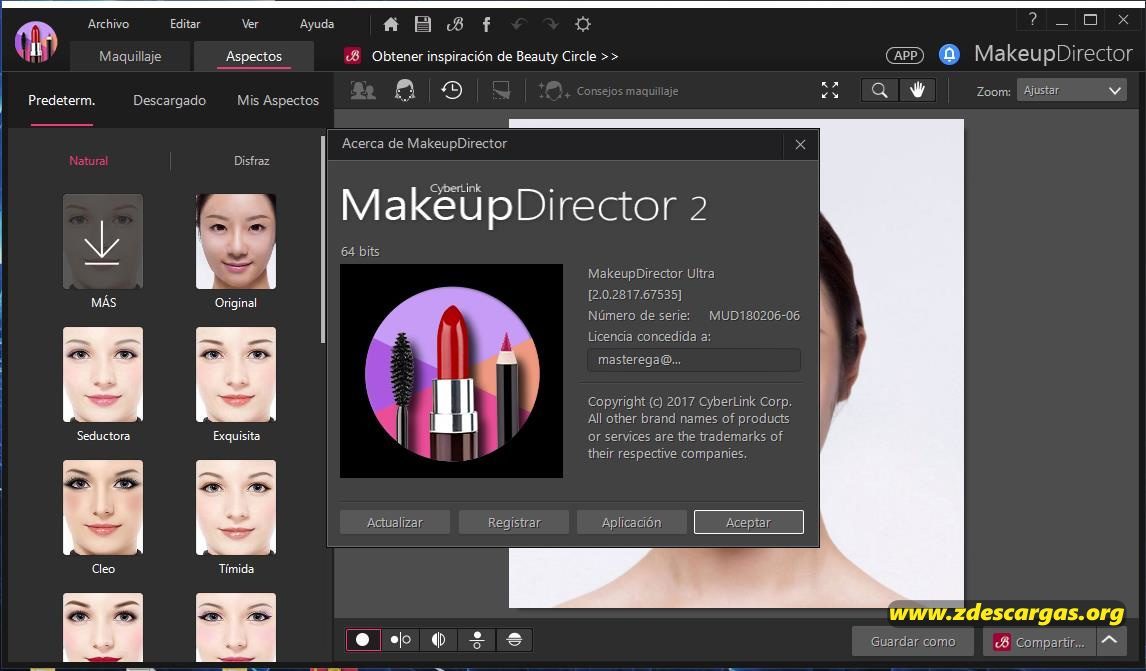Click the notification bell icon
The image size is (1146, 671).
point(949,55)
